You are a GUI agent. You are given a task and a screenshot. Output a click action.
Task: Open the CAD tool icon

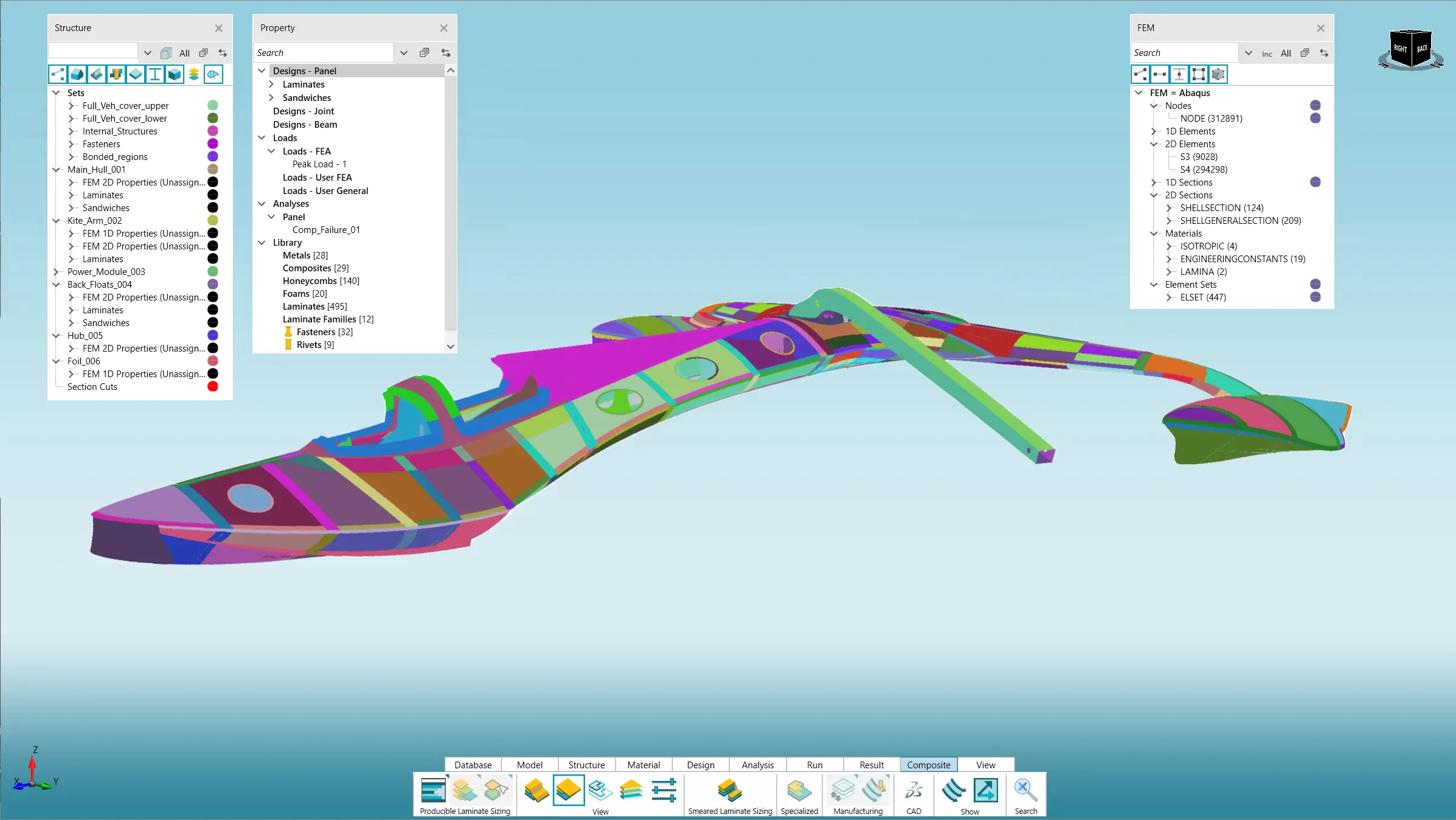tap(913, 790)
